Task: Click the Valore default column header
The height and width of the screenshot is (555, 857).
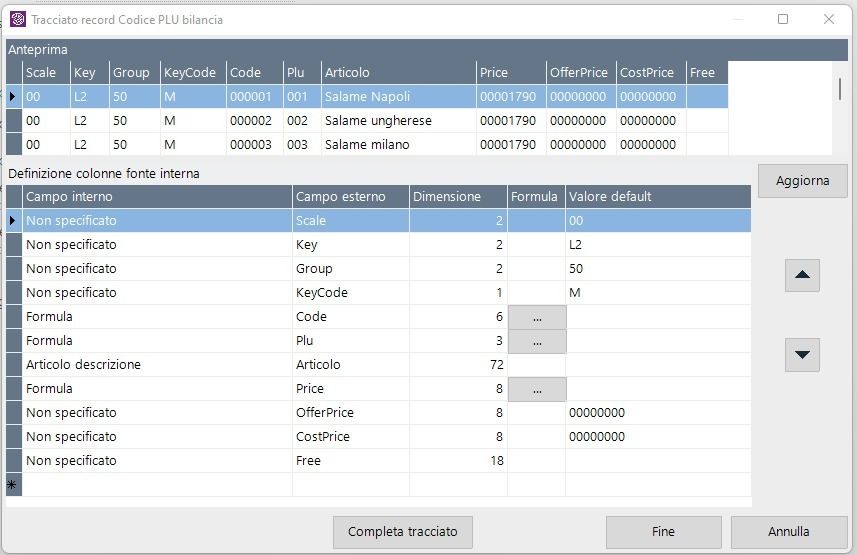Action: pos(657,197)
